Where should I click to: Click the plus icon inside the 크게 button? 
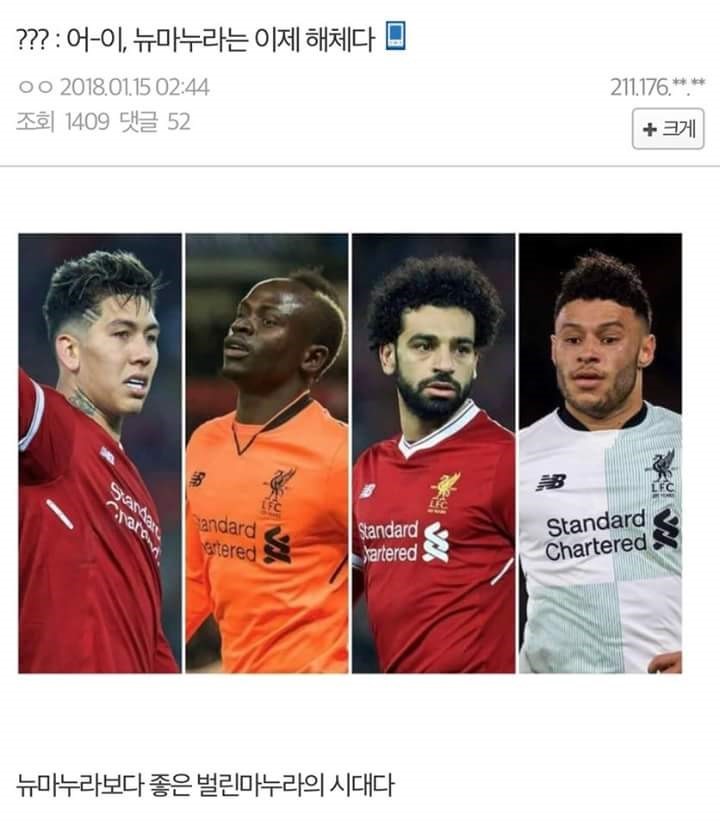pyautogui.click(x=650, y=129)
